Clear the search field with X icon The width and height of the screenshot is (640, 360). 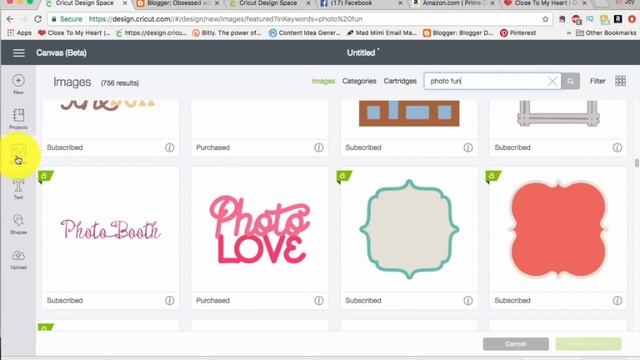(552, 81)
